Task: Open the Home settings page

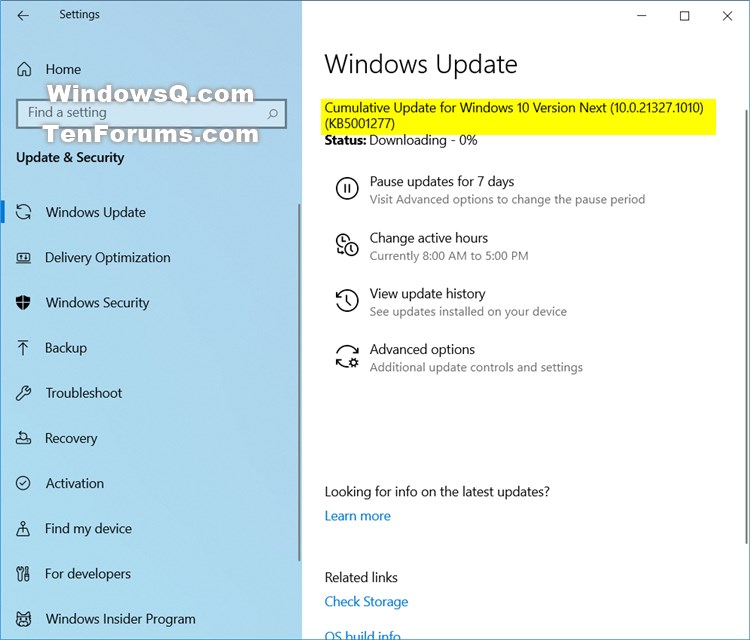Action: pos(63,69)
